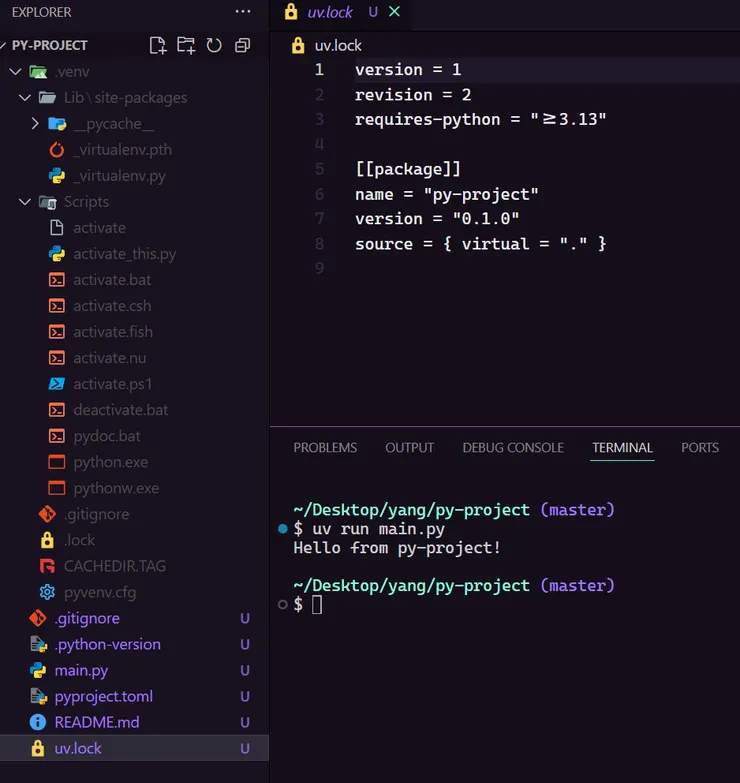Open the .lock file in .venv
740x783 pixels.
pyautogui.click(x=79, y=540)
